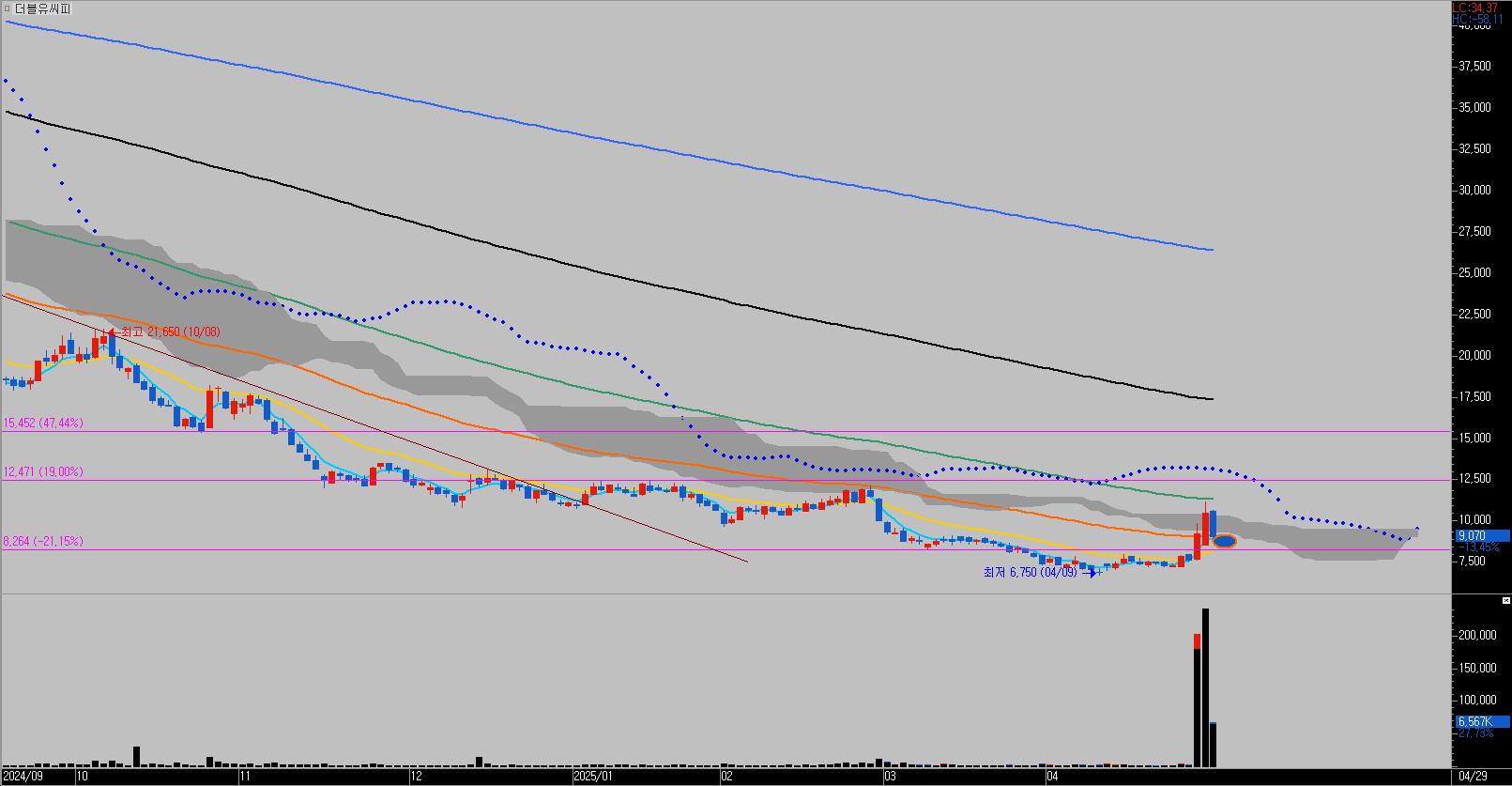
Task: Click the volume tag 6,567K
Action: click(1482, 721)
